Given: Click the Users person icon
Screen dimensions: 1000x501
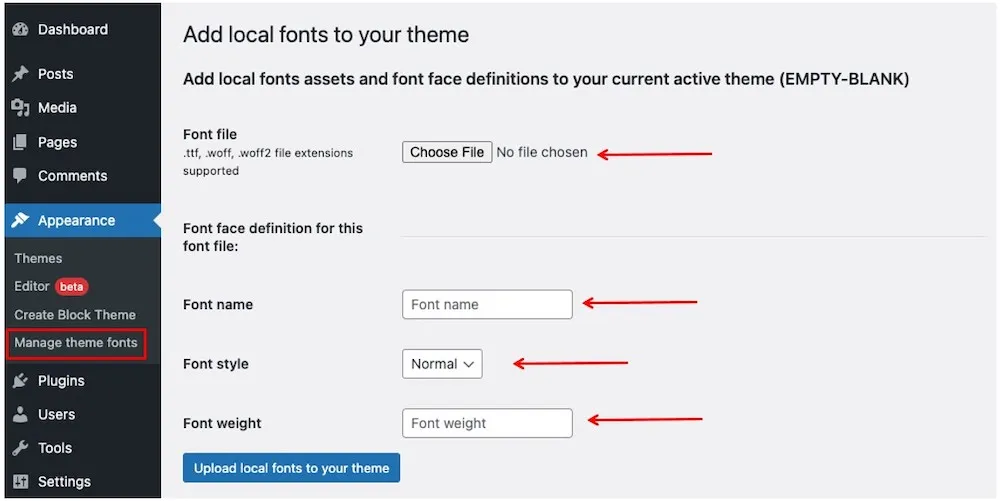Looking at the screenshot, I should pos(20,414).
